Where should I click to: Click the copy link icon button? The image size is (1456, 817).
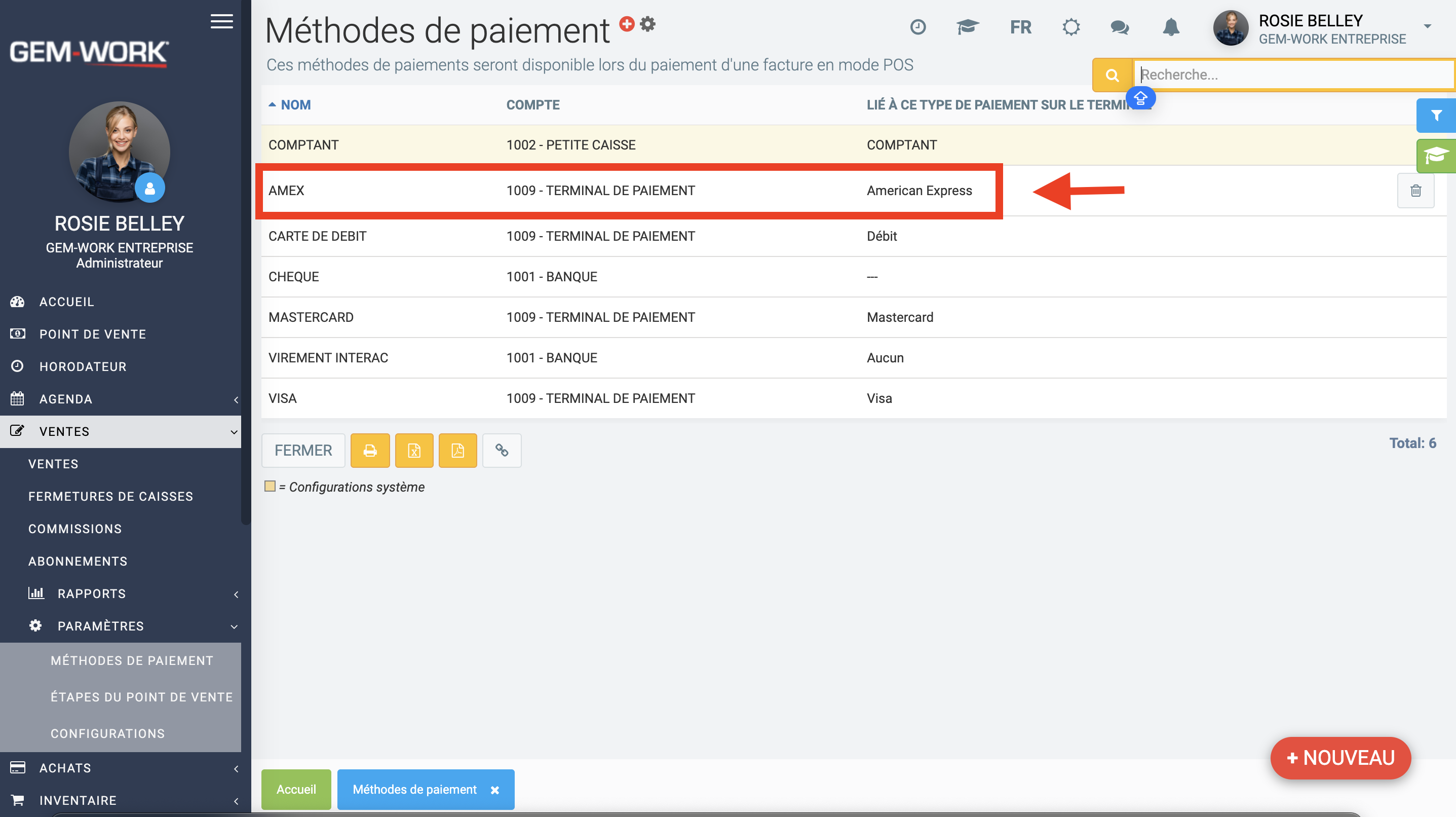[x=502, y=451]
